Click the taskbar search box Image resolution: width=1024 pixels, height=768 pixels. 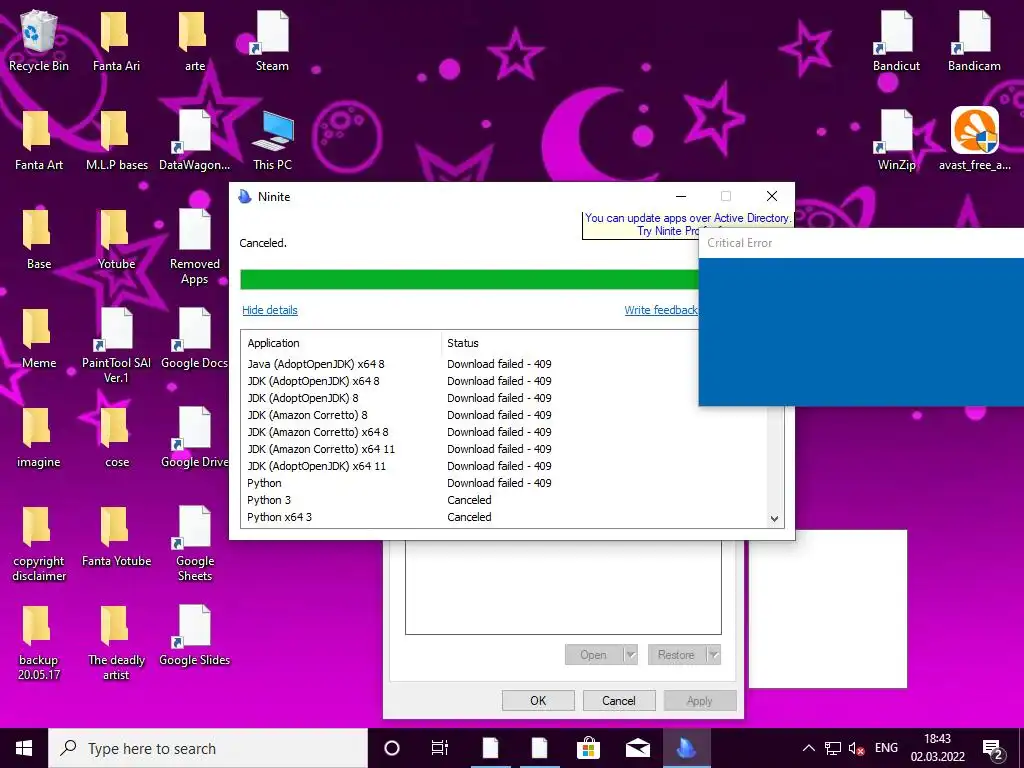(208, 748)
